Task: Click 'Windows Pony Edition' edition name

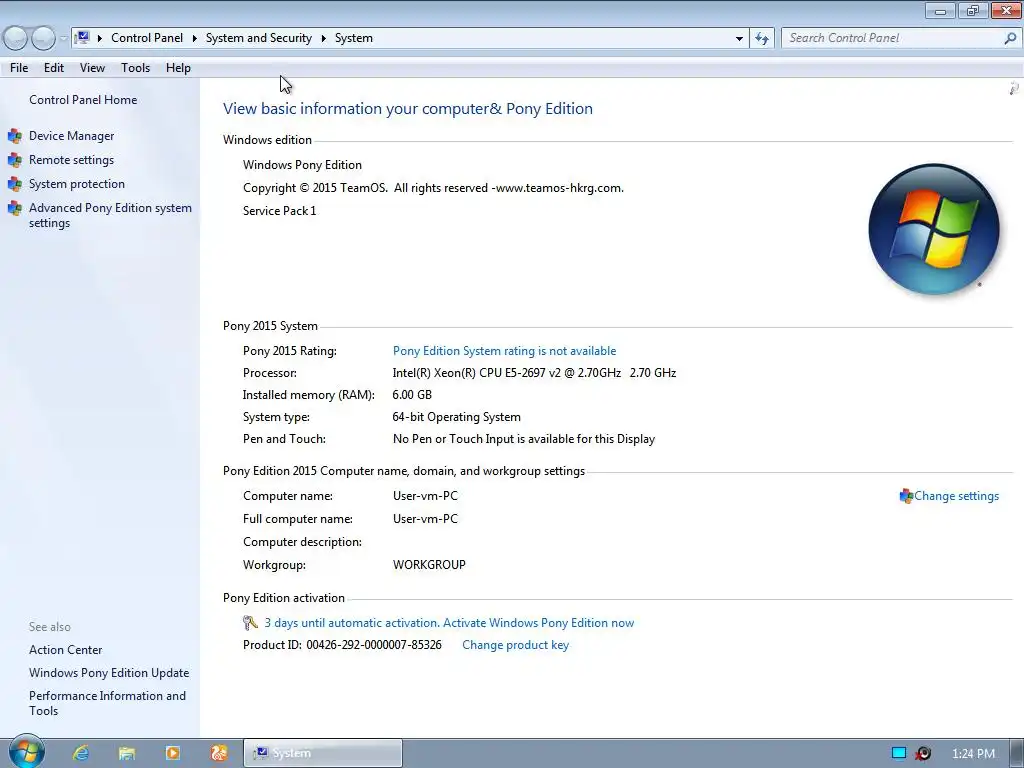Action: pyautogui.click(x=302, y=165)
